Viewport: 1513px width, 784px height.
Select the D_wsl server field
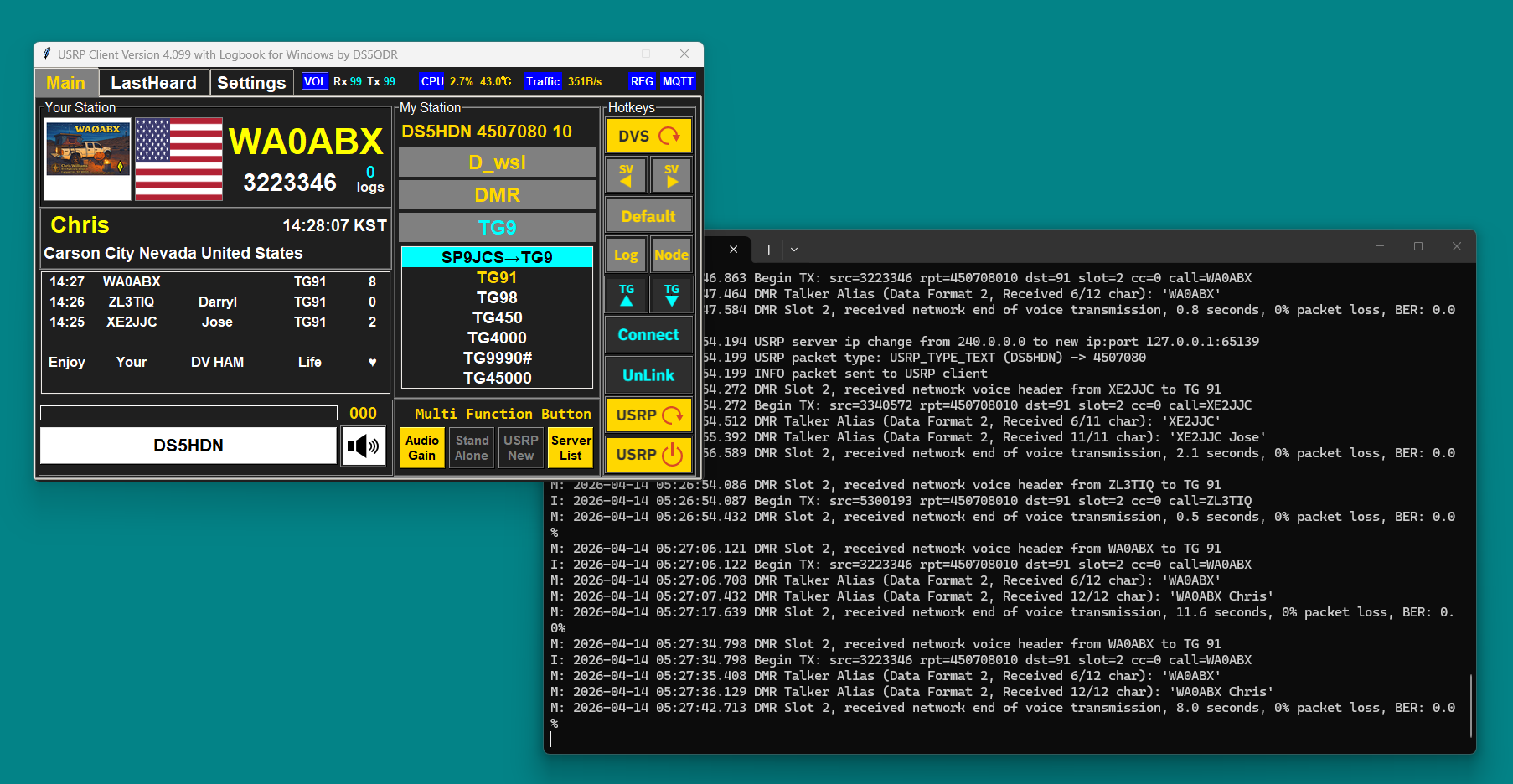tap(497, 162)
